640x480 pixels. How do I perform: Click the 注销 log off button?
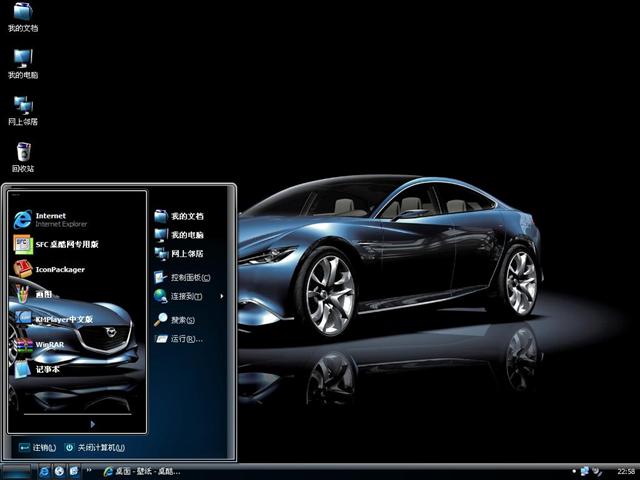(x=37, y=448)
